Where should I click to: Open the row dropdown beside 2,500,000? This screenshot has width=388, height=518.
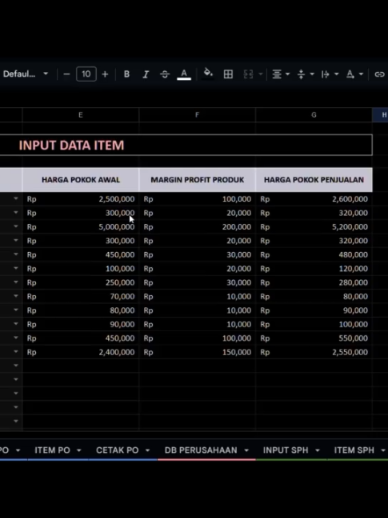tap(16, 199)
